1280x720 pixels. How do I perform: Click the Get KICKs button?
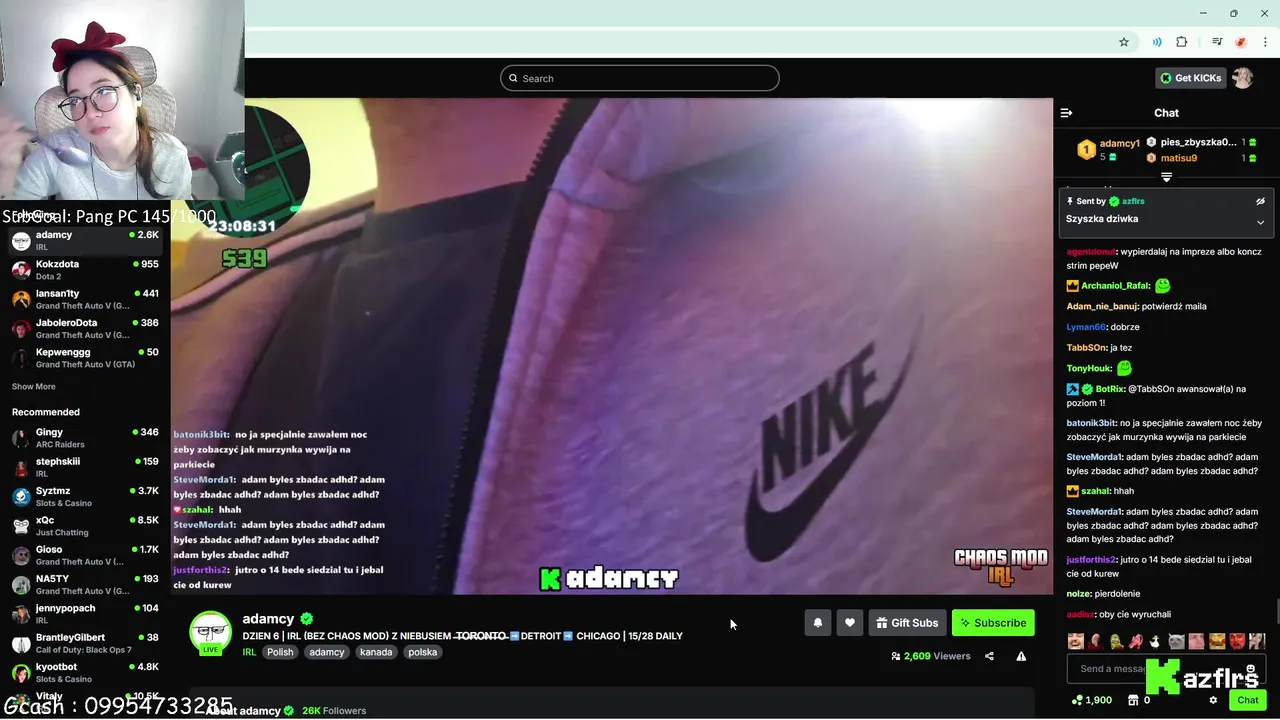click(1190, 78)
